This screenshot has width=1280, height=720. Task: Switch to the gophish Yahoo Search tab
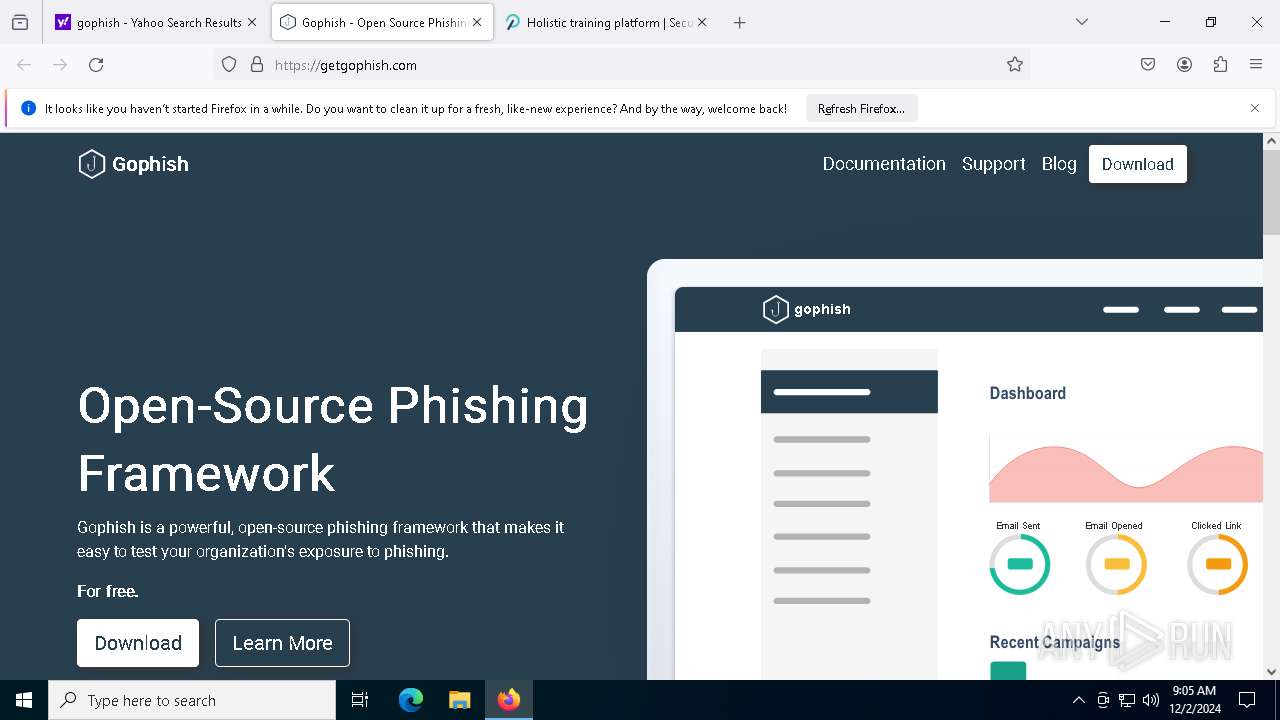tap(157, 22)
